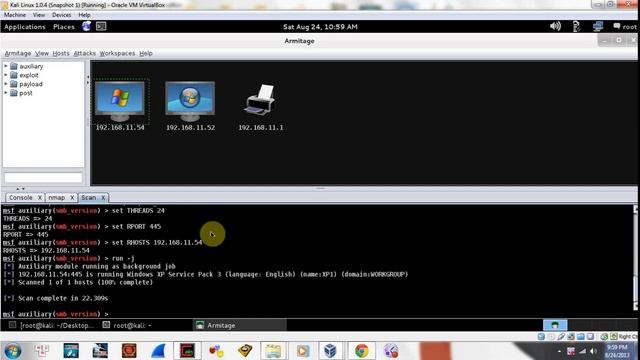Click the file explorer folder taskbar icon
This screenshot has height=360, width=640.
[x=273, y=351]
